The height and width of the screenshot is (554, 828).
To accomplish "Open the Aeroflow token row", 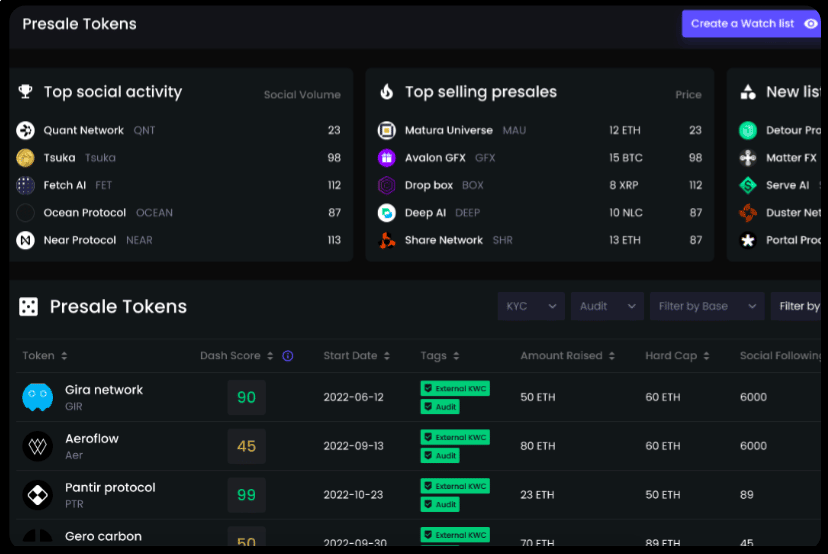I will click(x=418, y=446).
